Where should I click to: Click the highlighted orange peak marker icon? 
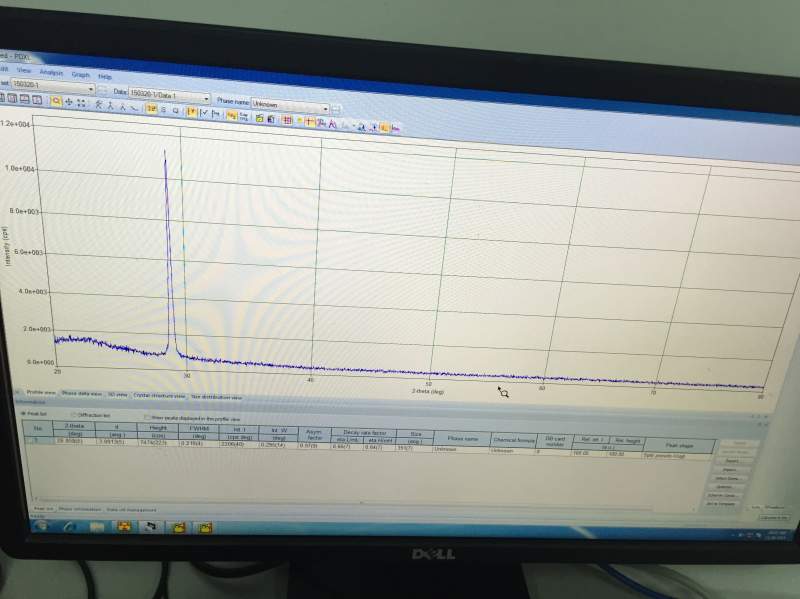coord(192,111)
